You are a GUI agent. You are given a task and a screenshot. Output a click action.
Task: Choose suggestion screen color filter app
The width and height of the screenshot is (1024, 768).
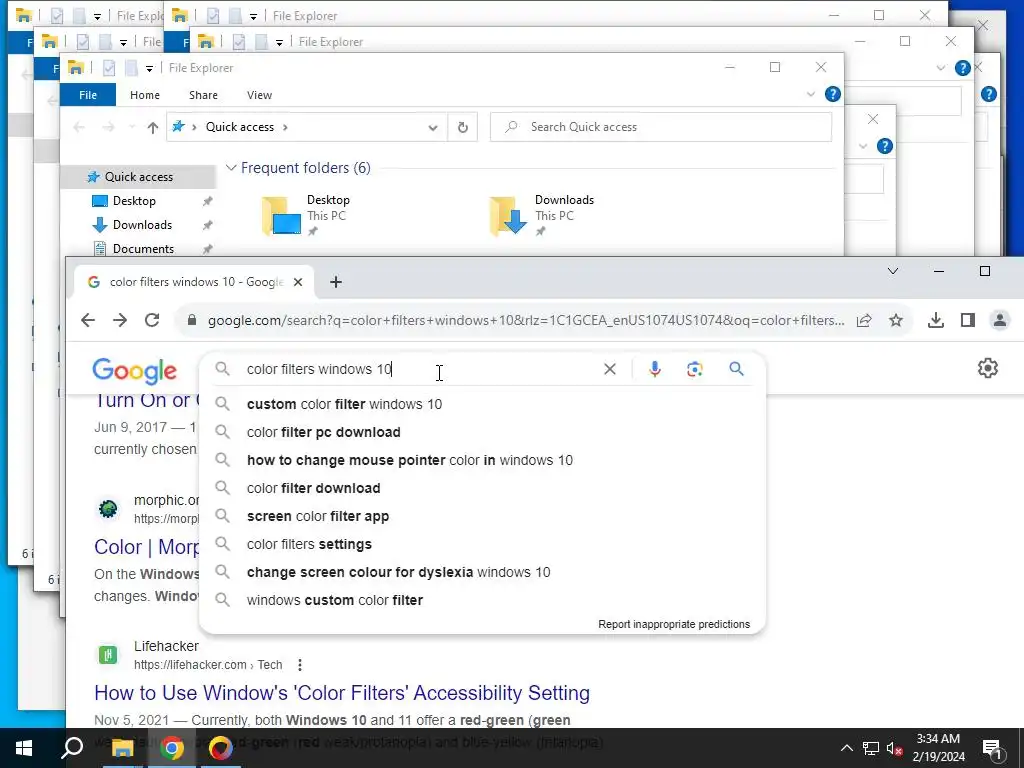click(482, 517)
